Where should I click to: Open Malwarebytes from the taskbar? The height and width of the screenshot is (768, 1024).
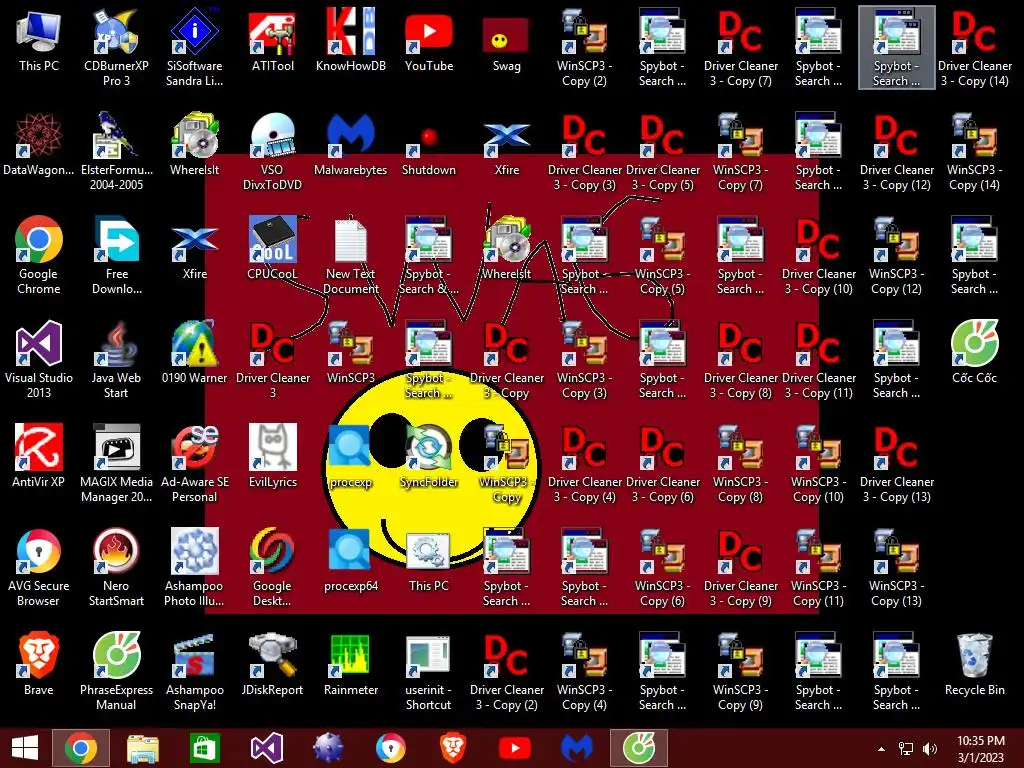577,748
